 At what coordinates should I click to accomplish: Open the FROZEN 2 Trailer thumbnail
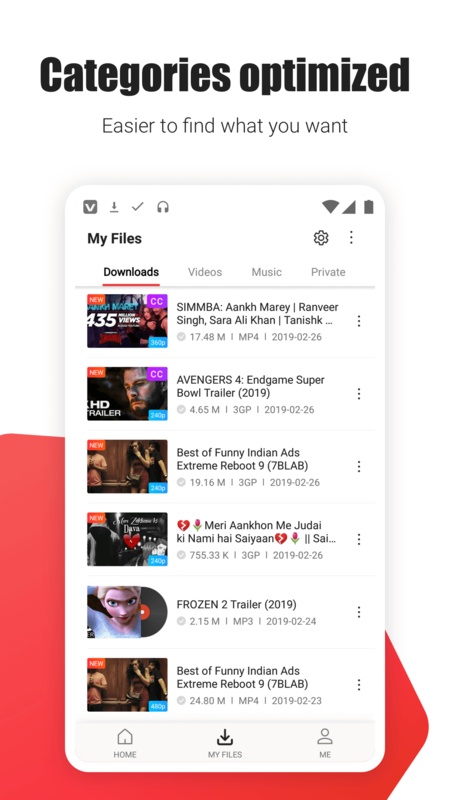click(127, 612)
